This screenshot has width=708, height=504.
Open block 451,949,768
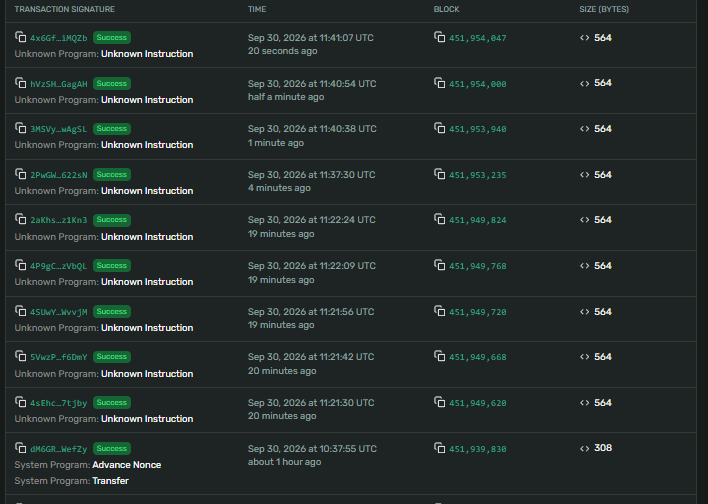point(477,266)
